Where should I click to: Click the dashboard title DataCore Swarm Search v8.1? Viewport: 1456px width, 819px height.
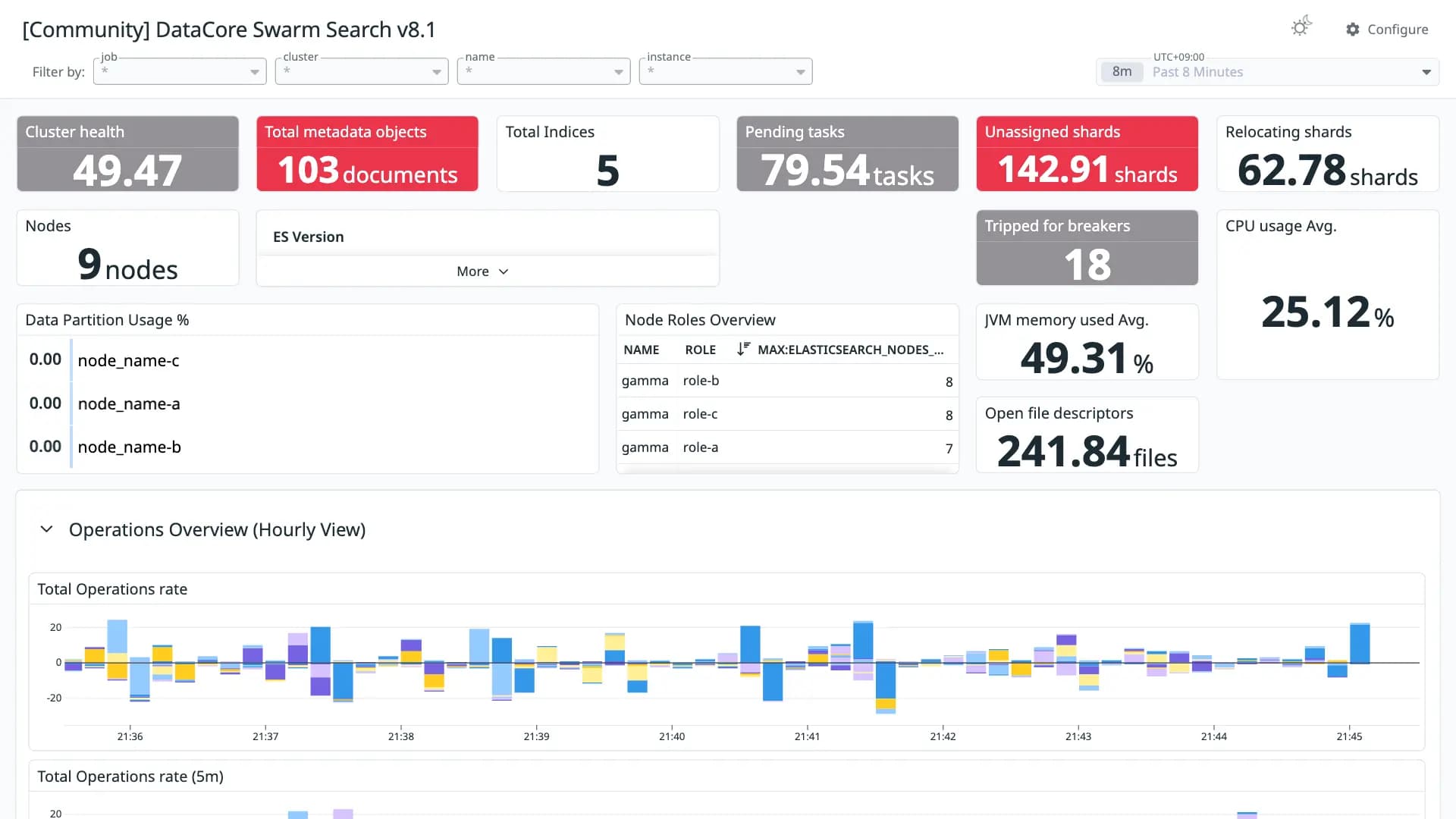tap(229, 30)
